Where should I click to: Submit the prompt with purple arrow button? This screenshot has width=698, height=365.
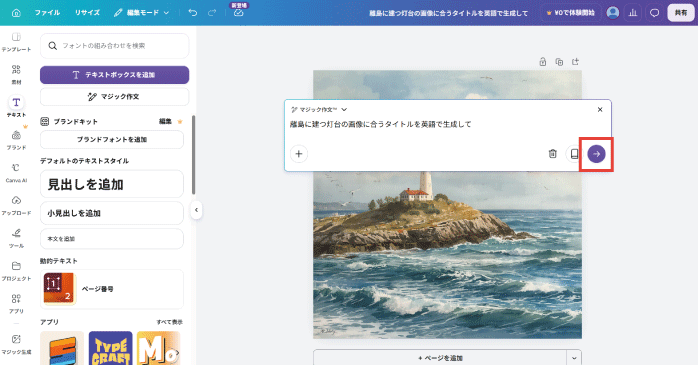(x=597, y=154)
